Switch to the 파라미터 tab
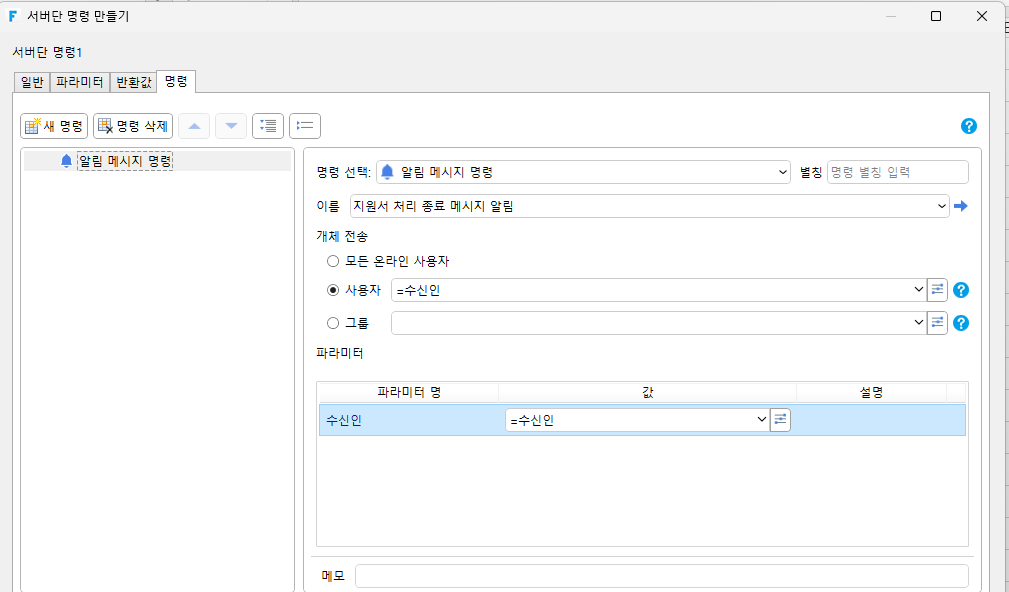The width and height of the screenshot is (1009, 592). click(x=80, y=82)
